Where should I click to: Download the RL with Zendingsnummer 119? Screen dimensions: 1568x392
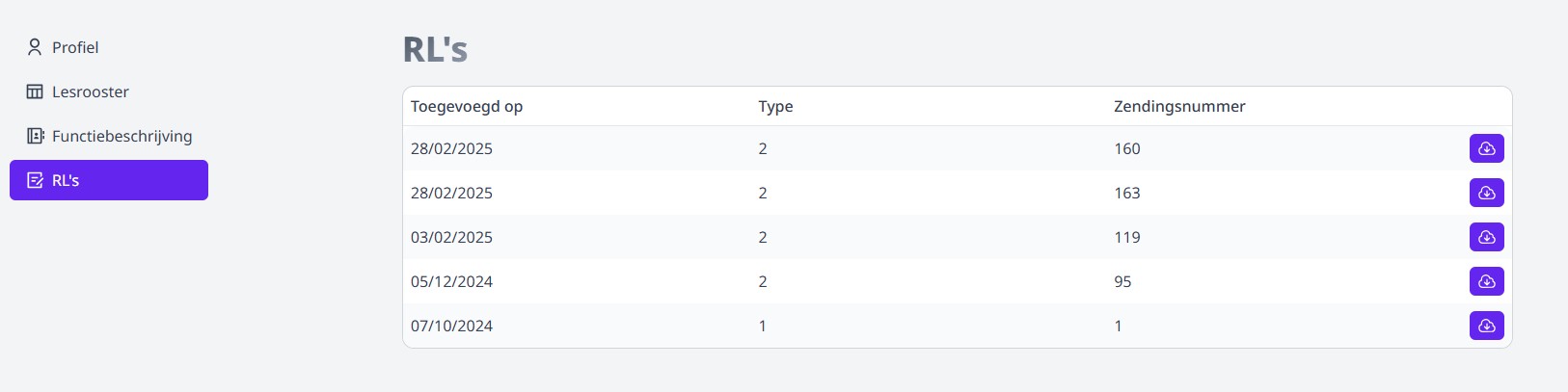coord(1486,237)
